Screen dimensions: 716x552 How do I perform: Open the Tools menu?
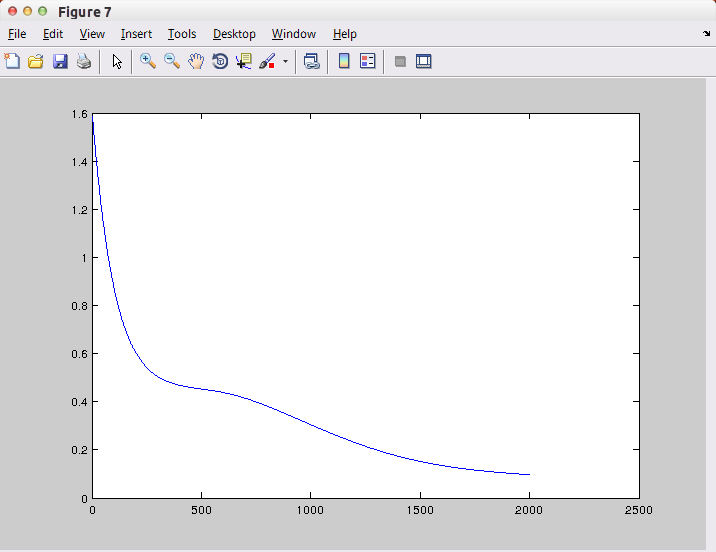coord(182,34)
